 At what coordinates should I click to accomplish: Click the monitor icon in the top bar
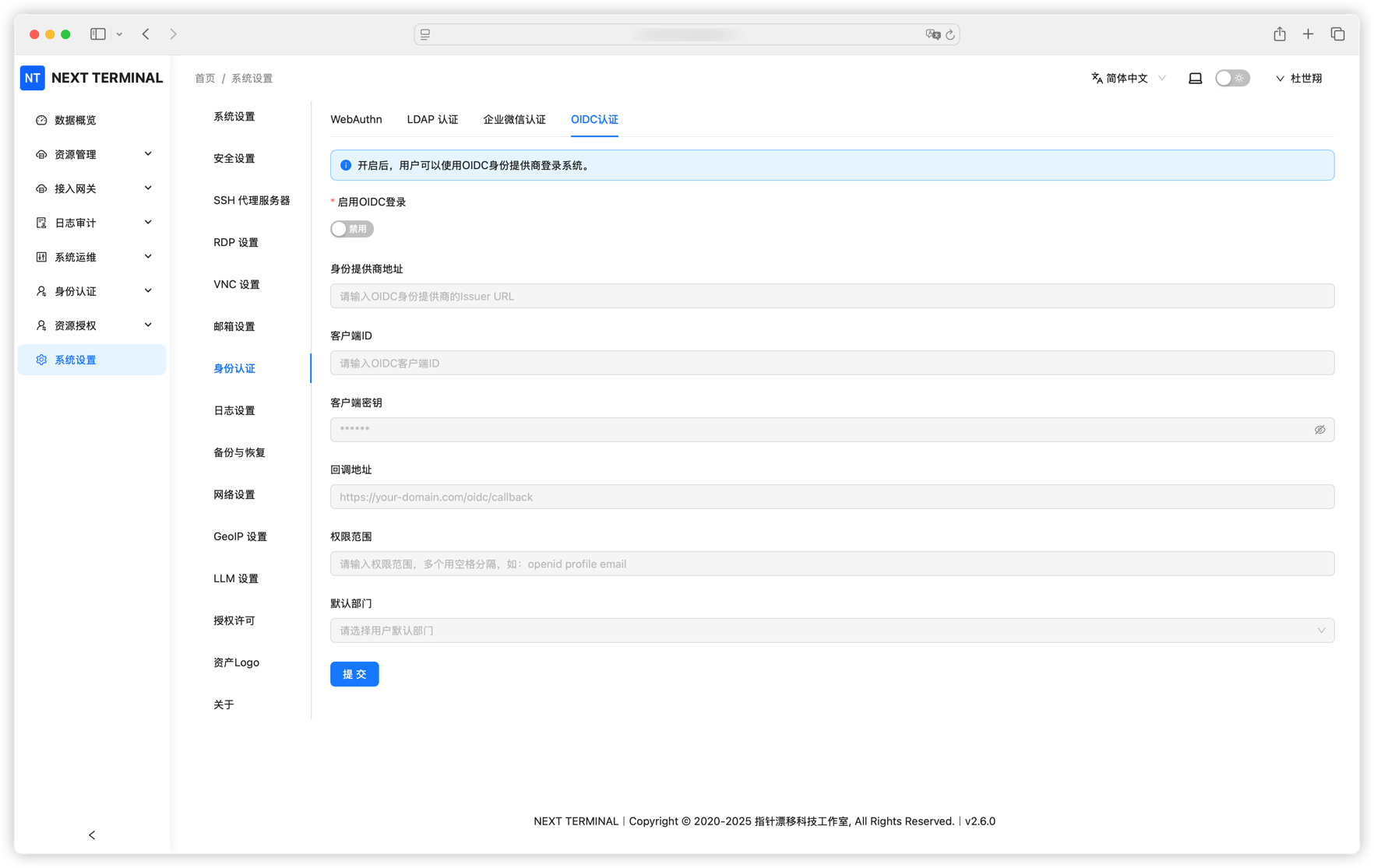[1195, 78]
